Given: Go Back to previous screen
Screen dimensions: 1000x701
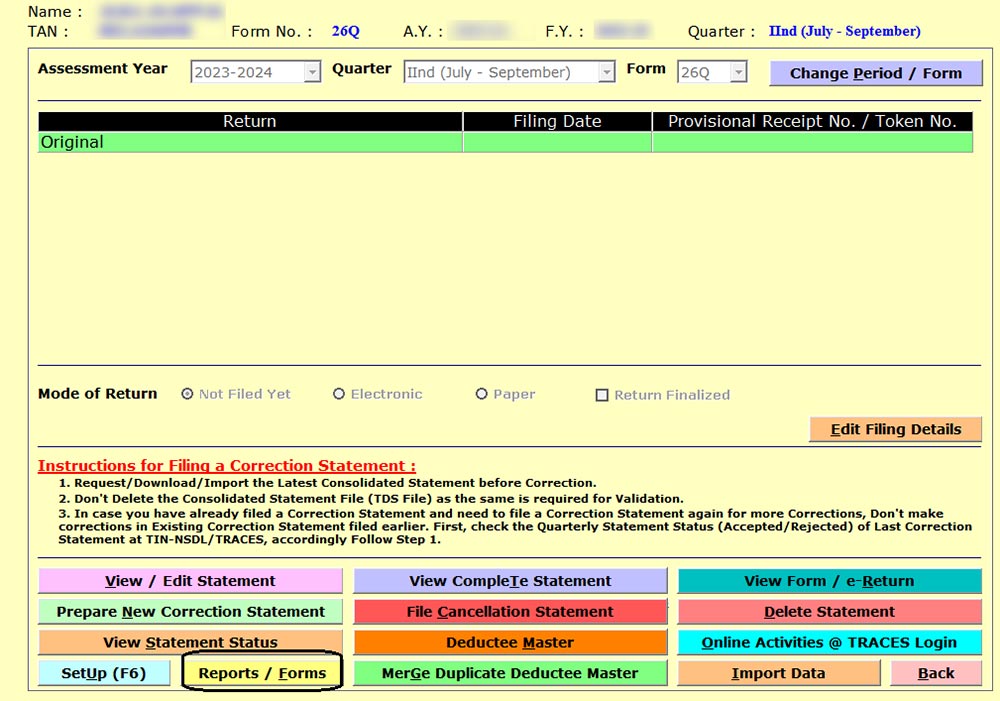Looking at the screenshot, I should pos(936,673).
